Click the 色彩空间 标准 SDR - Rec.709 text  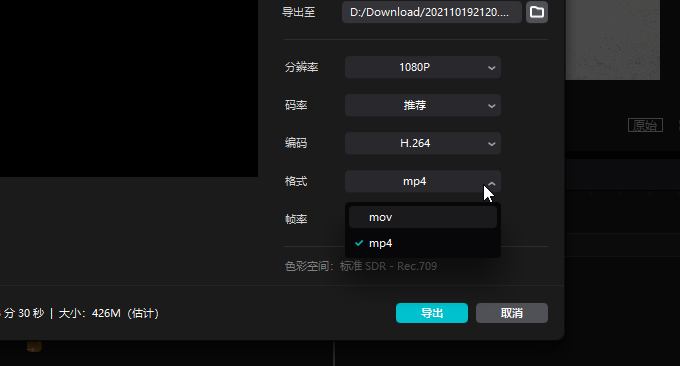coord(361,266)
